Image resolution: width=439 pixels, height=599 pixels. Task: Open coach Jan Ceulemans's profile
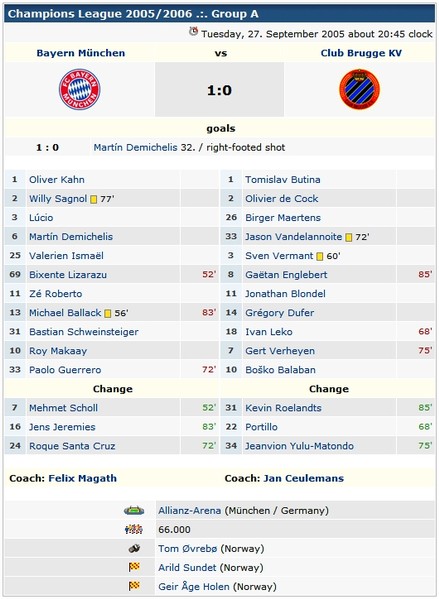303,478
